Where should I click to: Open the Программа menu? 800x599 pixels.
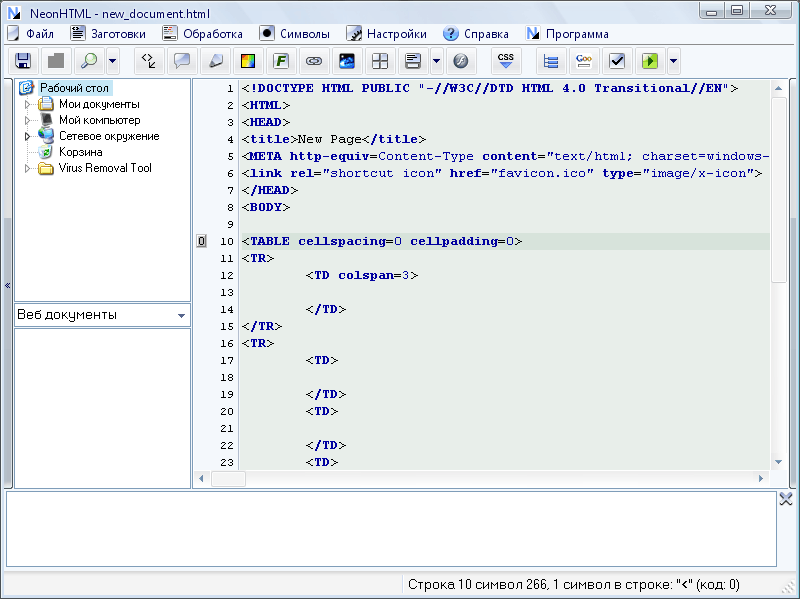pyautogui.click(x=567, y=34)
